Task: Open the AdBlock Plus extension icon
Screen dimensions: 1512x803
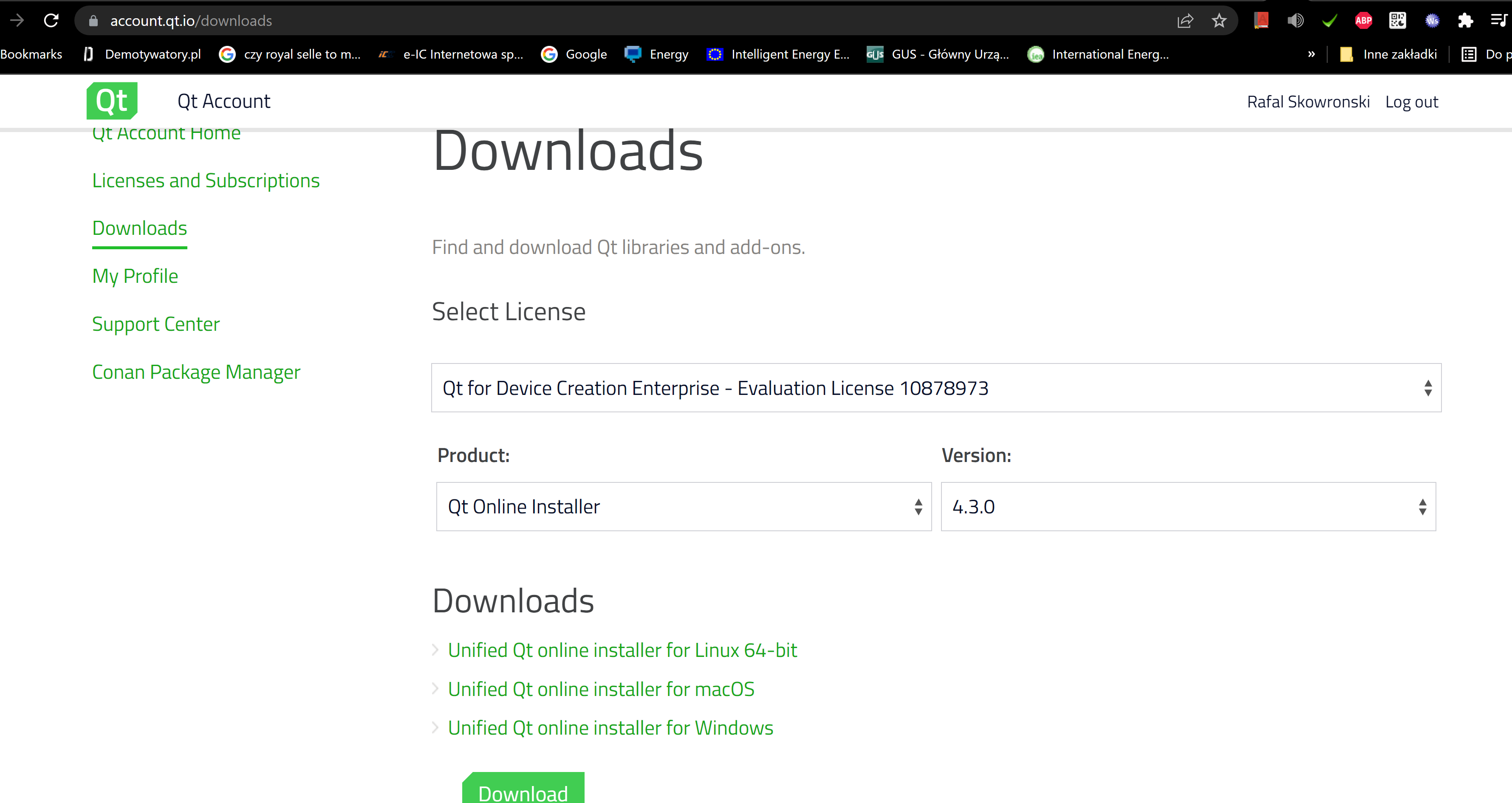Action: click(x=1363, y=20)
